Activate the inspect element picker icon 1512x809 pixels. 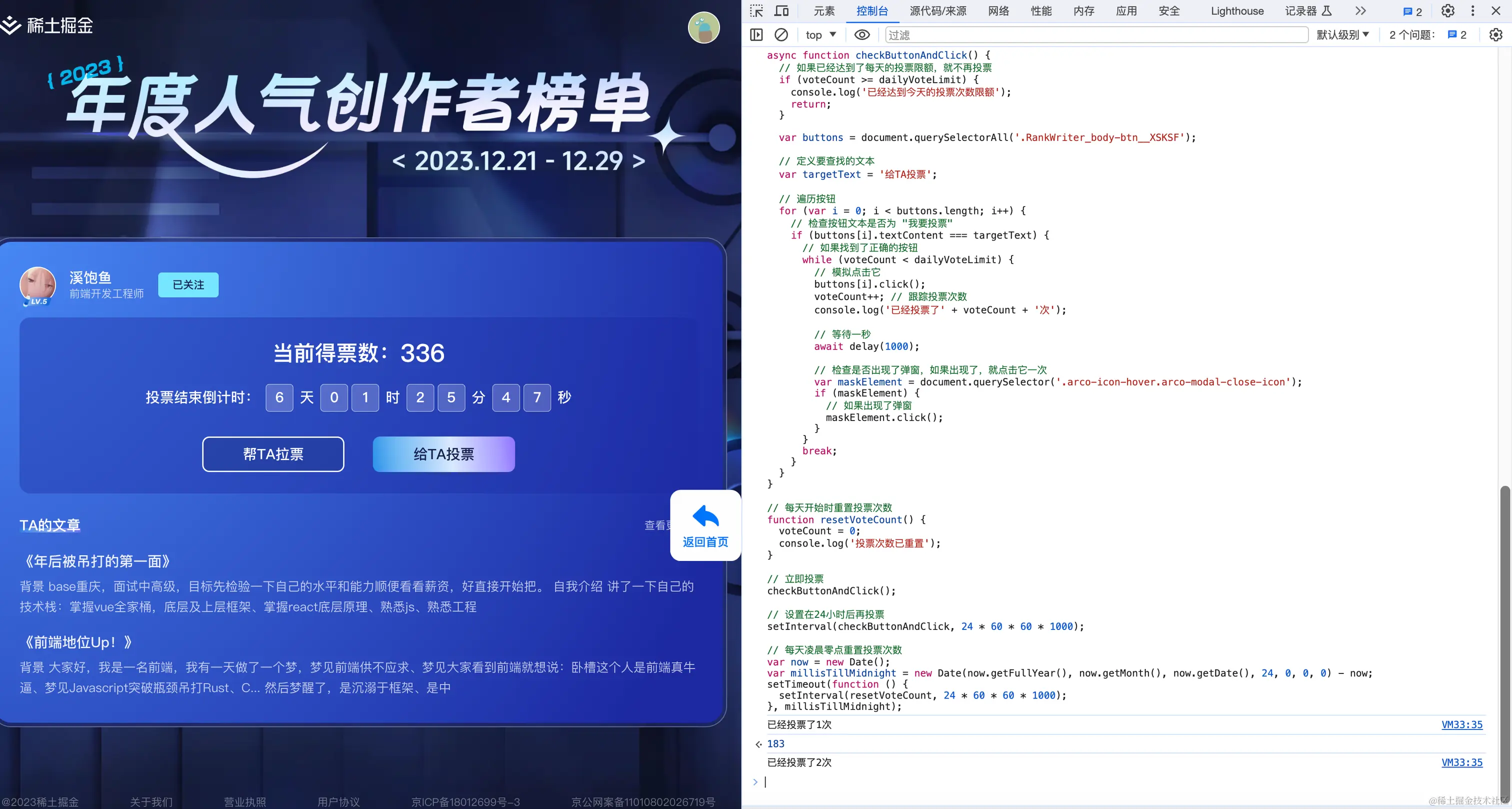click(x=756, y=10)
